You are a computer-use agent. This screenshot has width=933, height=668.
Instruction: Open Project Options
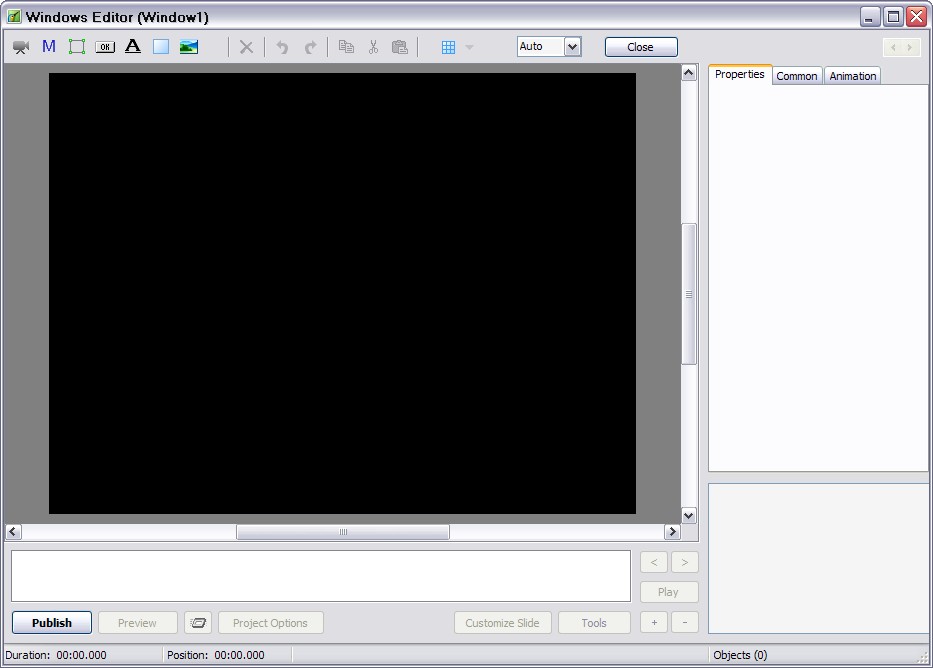pos(271,623)
